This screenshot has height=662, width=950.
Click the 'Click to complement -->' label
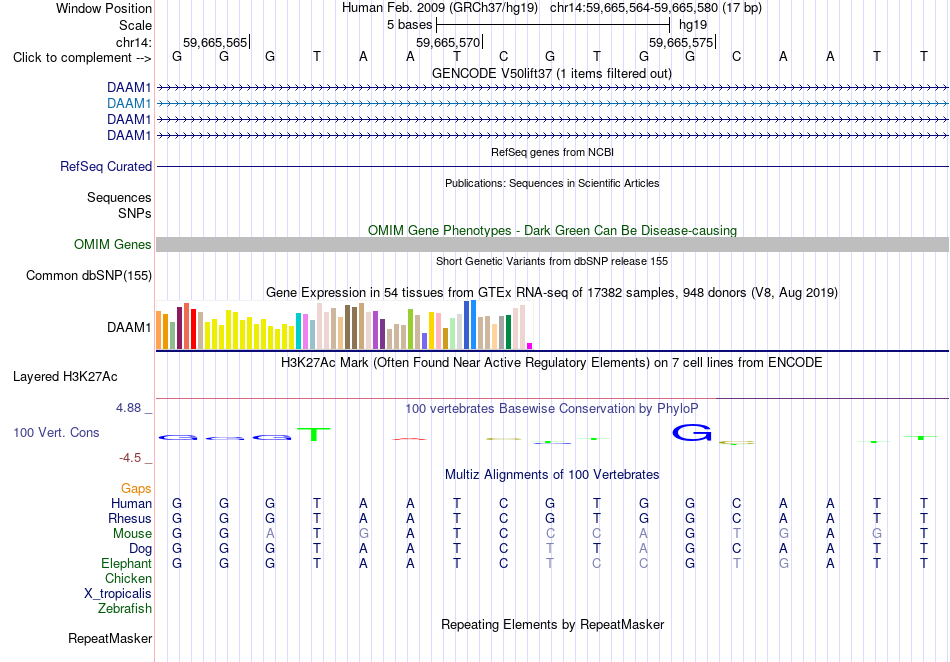click(x=82, y=58)
